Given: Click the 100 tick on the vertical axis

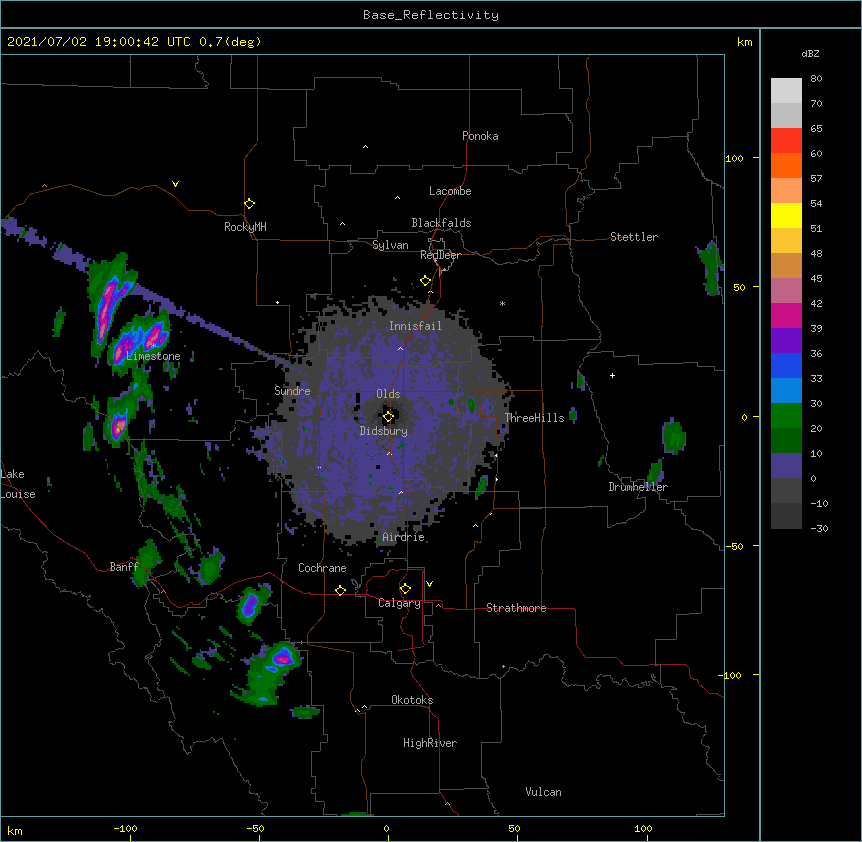Looking at the screenshot, I should click(734, 158).
